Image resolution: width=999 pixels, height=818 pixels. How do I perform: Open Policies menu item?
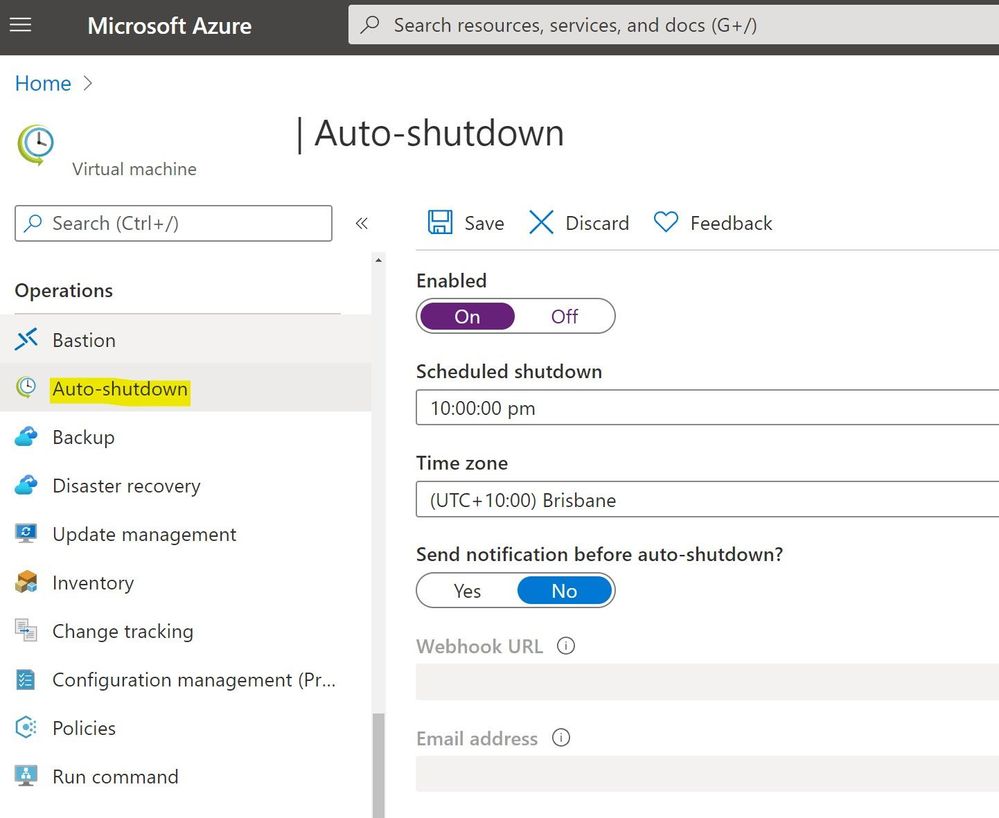click(185, 728)
